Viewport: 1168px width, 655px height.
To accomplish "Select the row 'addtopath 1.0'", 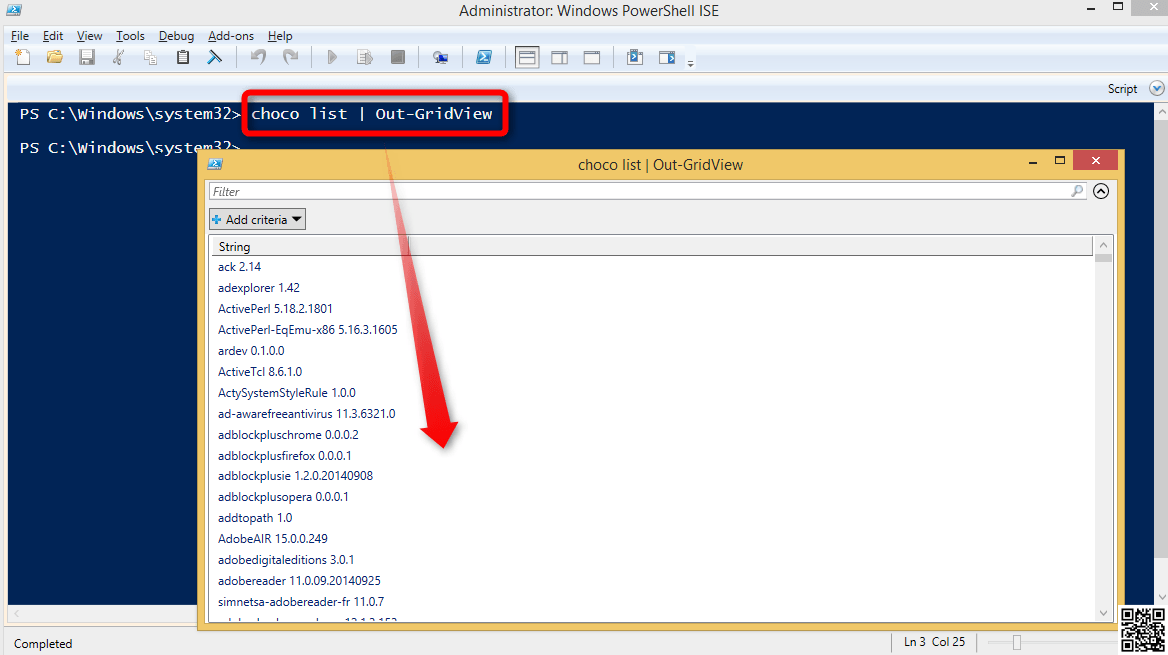I will (x=652, y=517).
